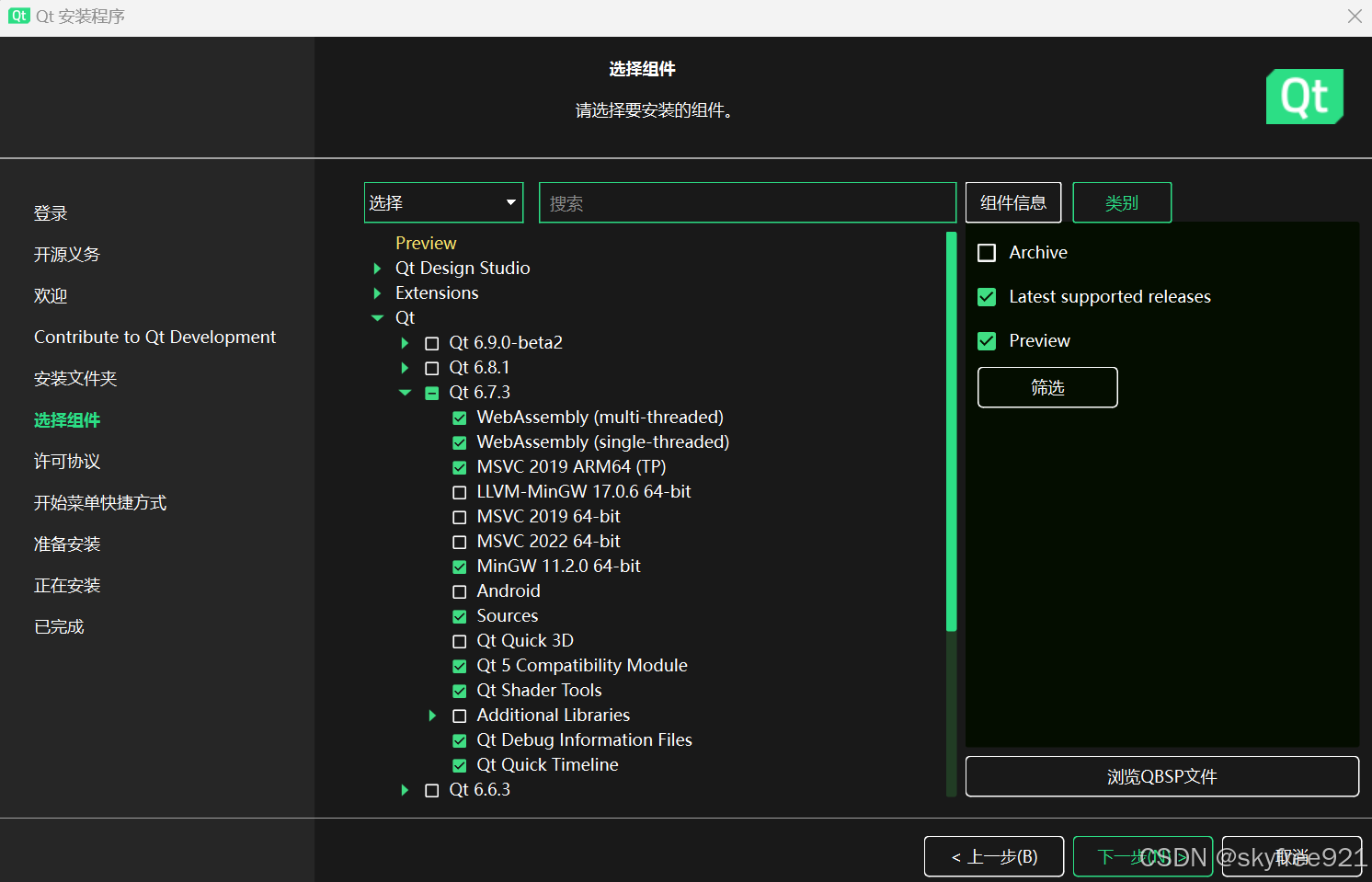1372x882 pixels.
Task: Uncheck WebAssembly (single-threaded) component
Action: (460, 442)
